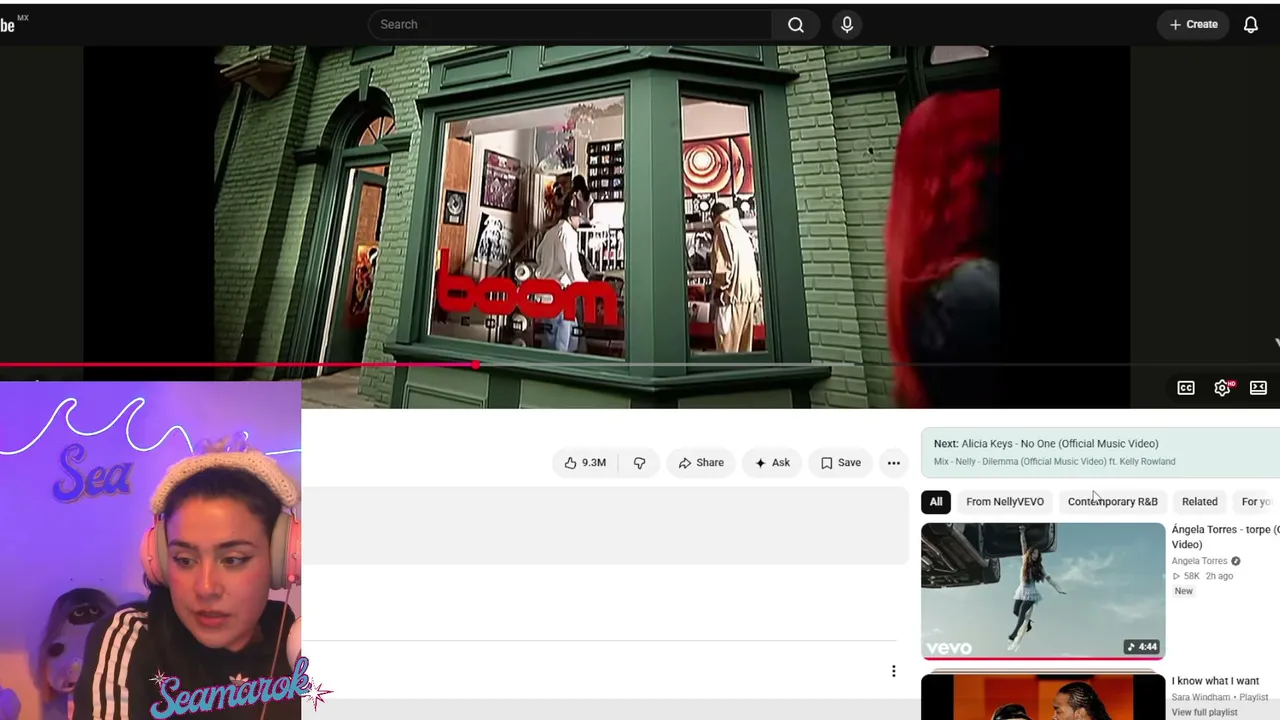Select the Contemporary R&B filter chip
This screenshot has width=1280, height=720.
point(1113,502)
